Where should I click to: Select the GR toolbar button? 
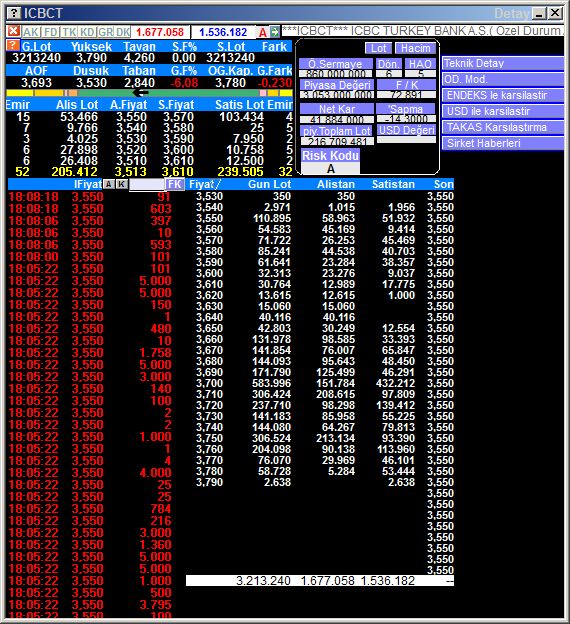coord(105,32)
